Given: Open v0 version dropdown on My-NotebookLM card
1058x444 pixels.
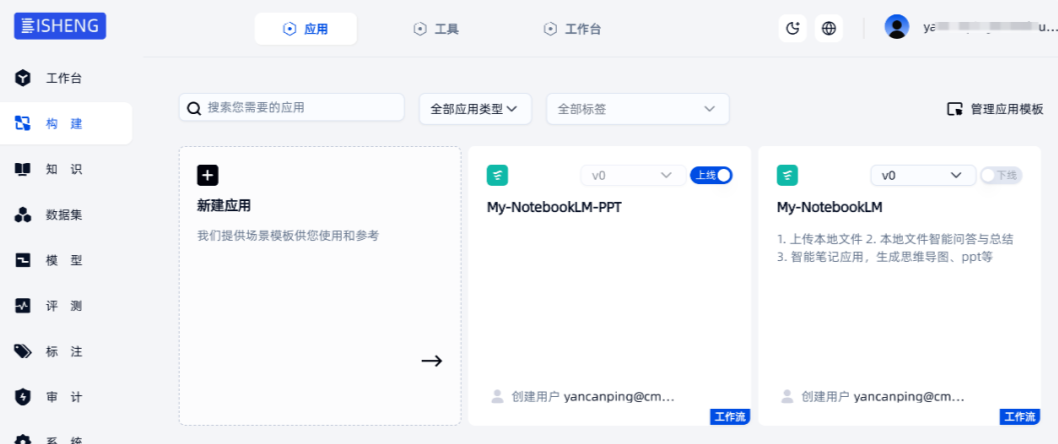Looking at the screenshot, I should tap(923, 175).
